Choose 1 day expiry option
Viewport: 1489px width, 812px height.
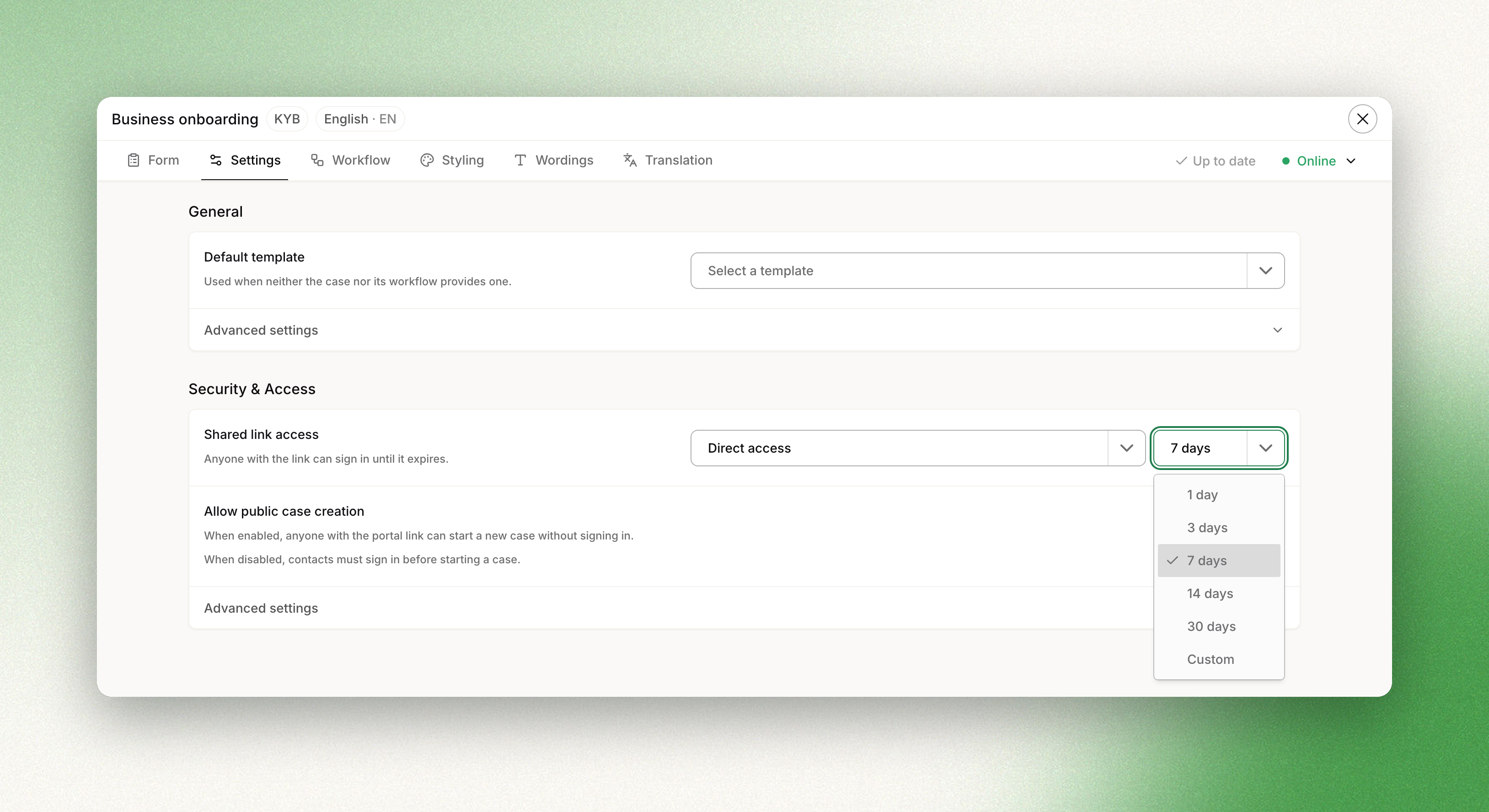[1219, 495]
